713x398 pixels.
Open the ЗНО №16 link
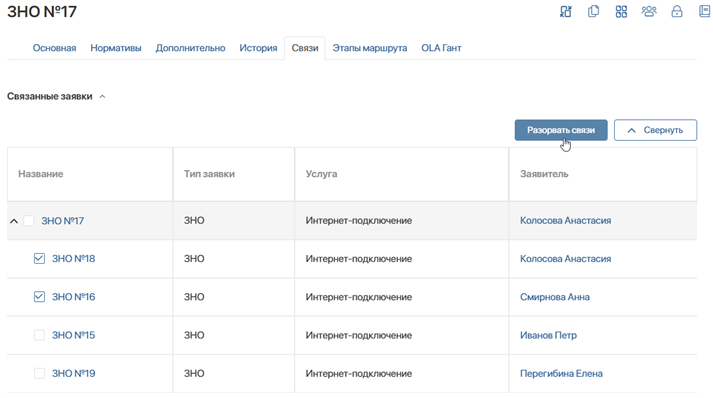click(73, 297)
